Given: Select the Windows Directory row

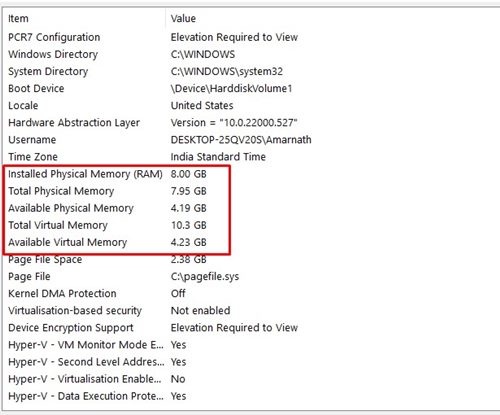Looking at the screenshot, I should point(251,54).
